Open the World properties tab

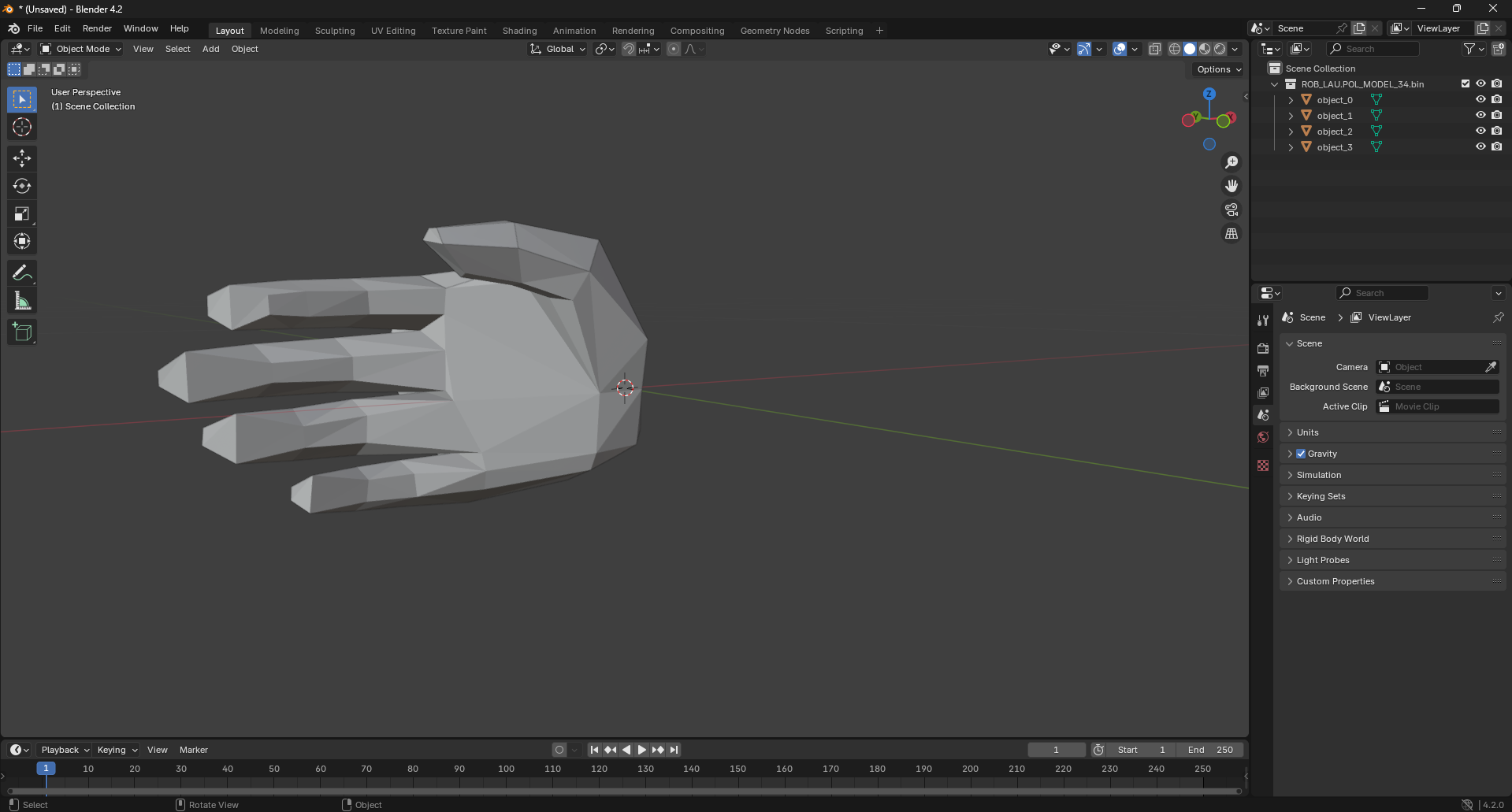(1263, 437)
